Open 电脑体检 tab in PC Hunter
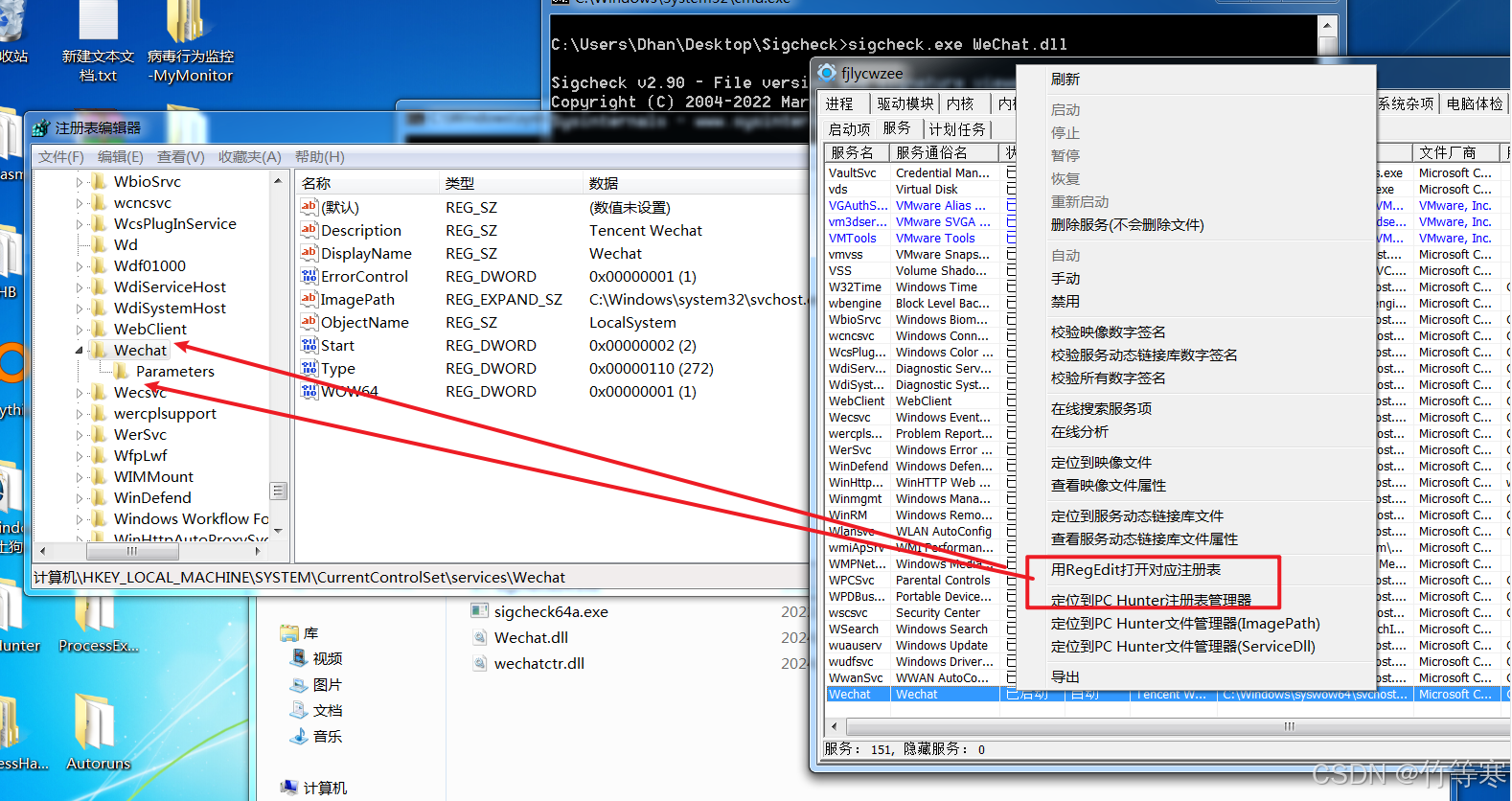Viewport: 1512px width, 801px height. [x=1475, y=103]
